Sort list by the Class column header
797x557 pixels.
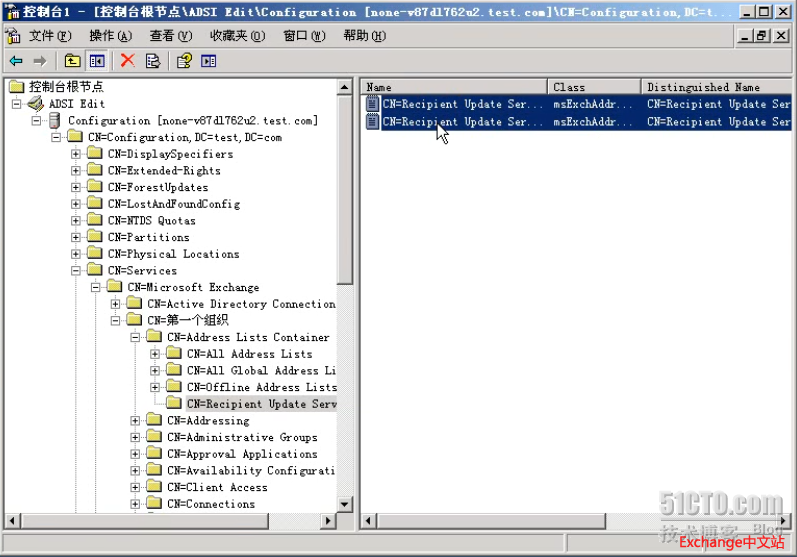tap(594, 87)
